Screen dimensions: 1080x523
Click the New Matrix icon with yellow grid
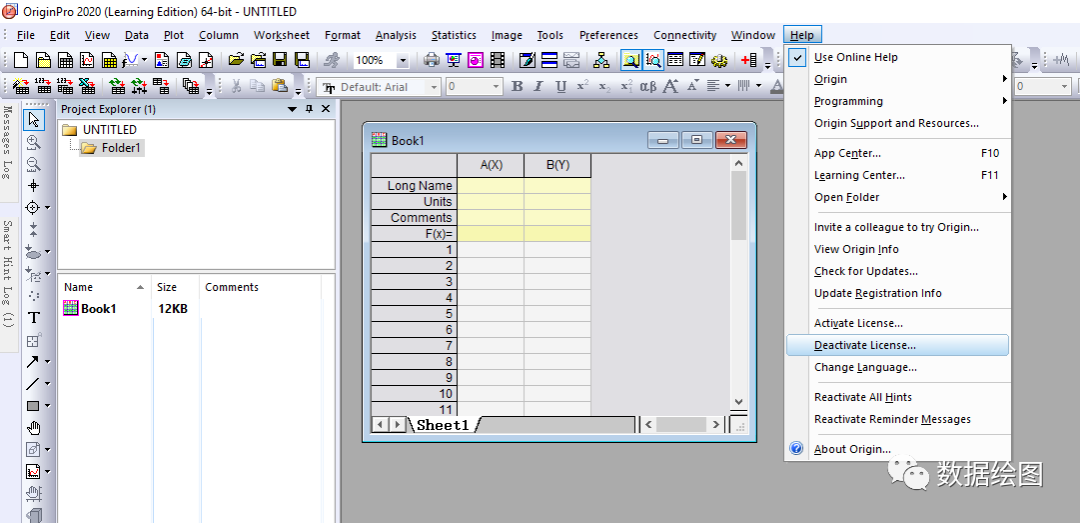click(109, 61)
